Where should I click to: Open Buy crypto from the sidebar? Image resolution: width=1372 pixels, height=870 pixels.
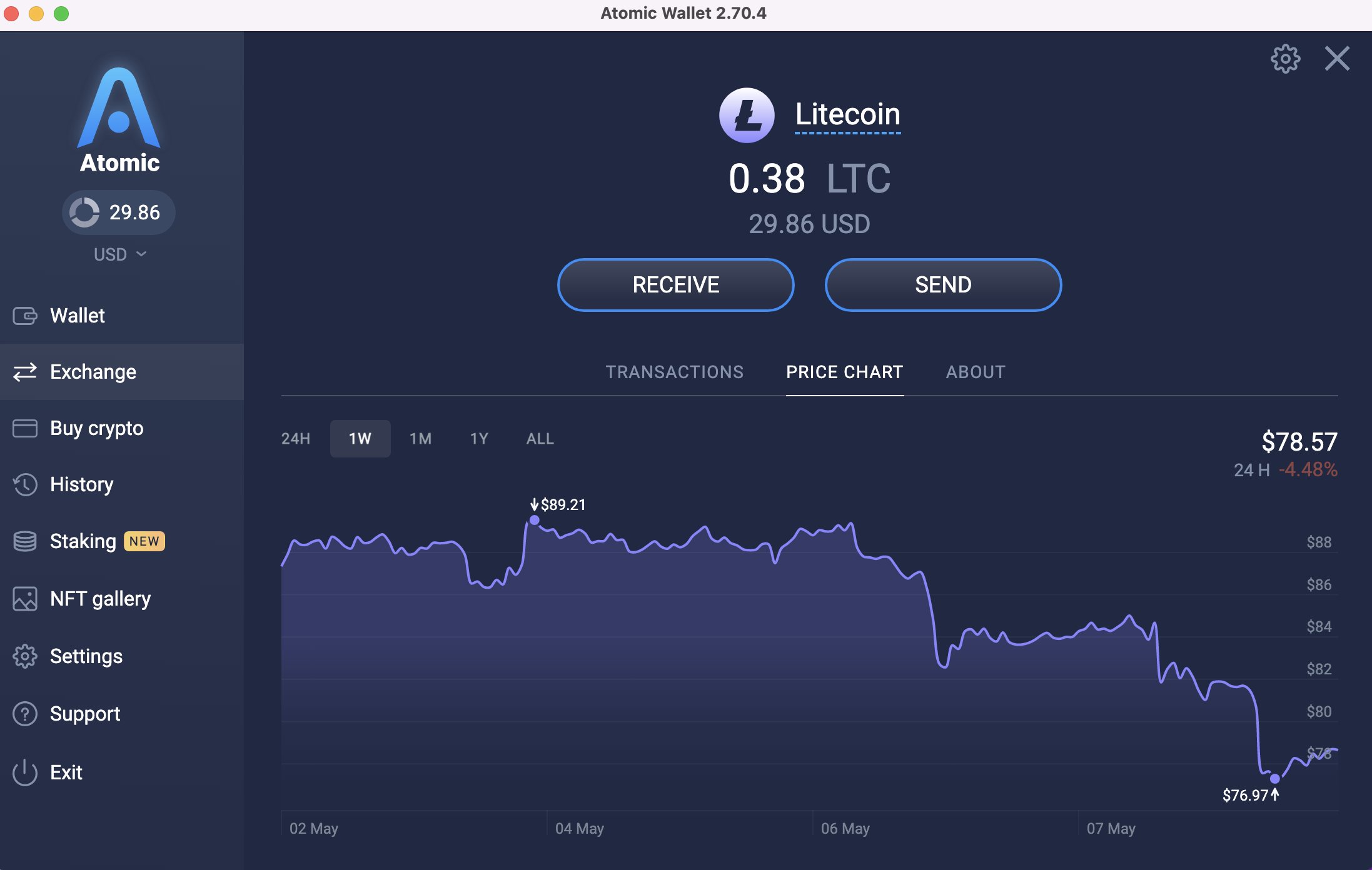pyautogui.click(x=96, y=428)
